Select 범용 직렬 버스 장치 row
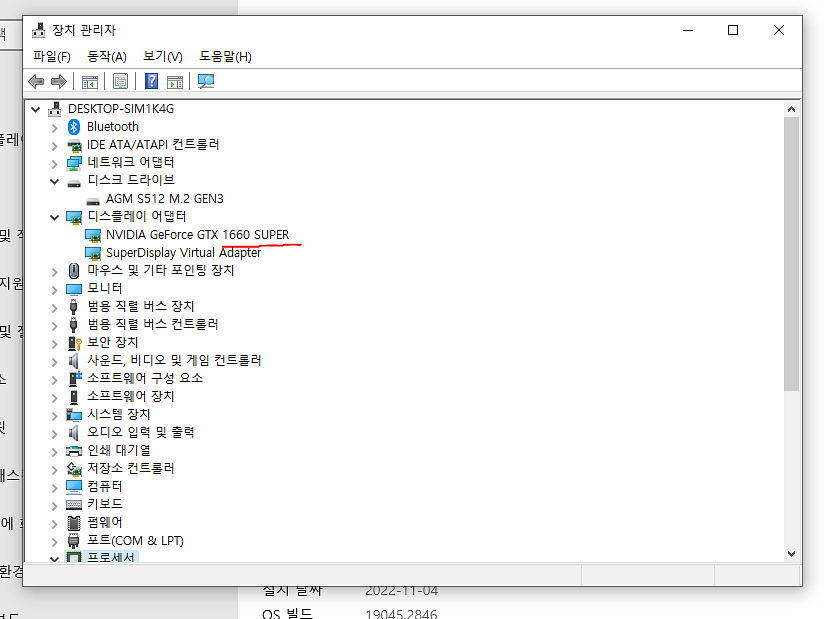829x619 pixels. point(141,307)
